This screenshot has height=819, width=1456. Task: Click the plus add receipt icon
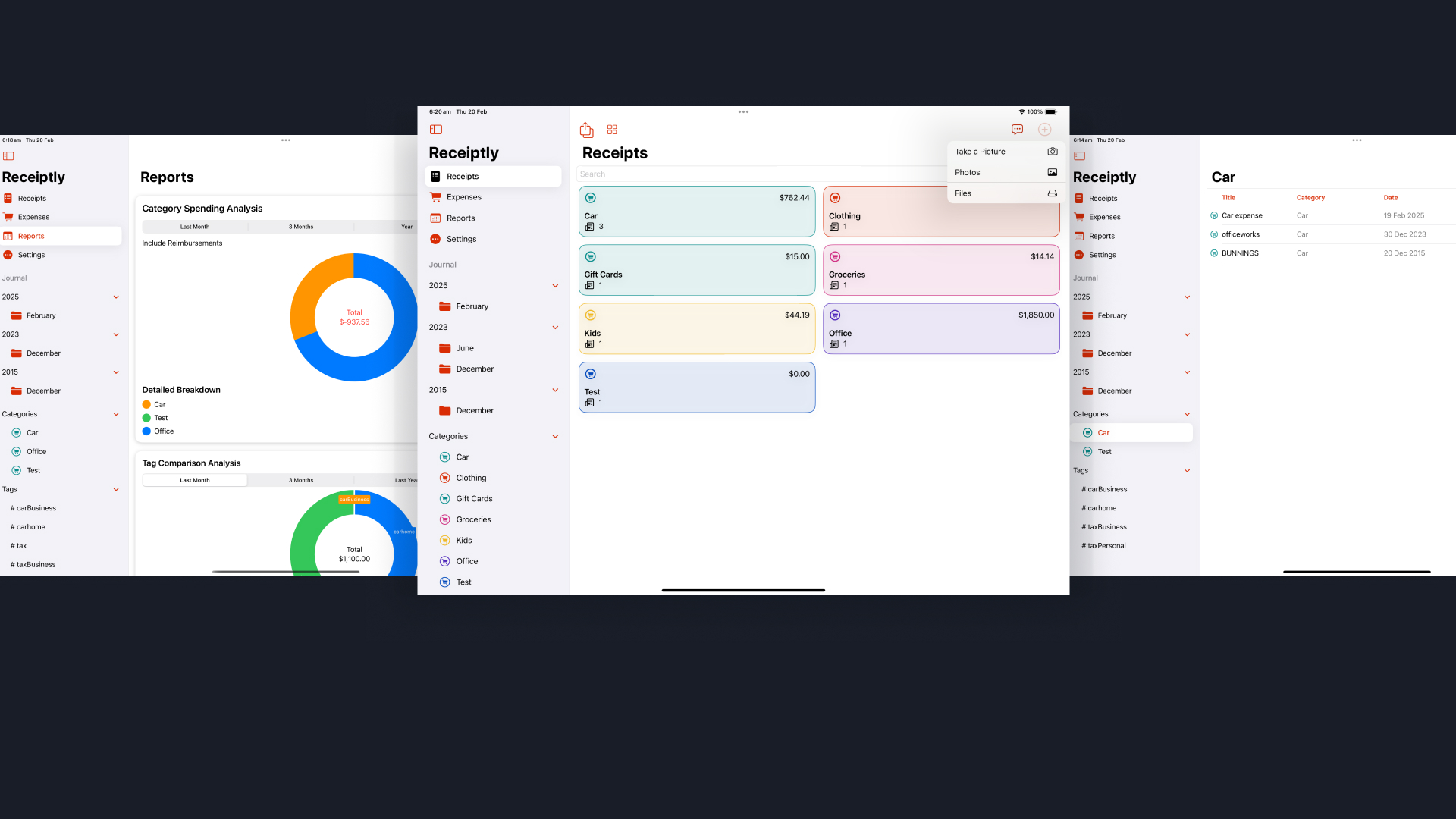pos(1044,130)
